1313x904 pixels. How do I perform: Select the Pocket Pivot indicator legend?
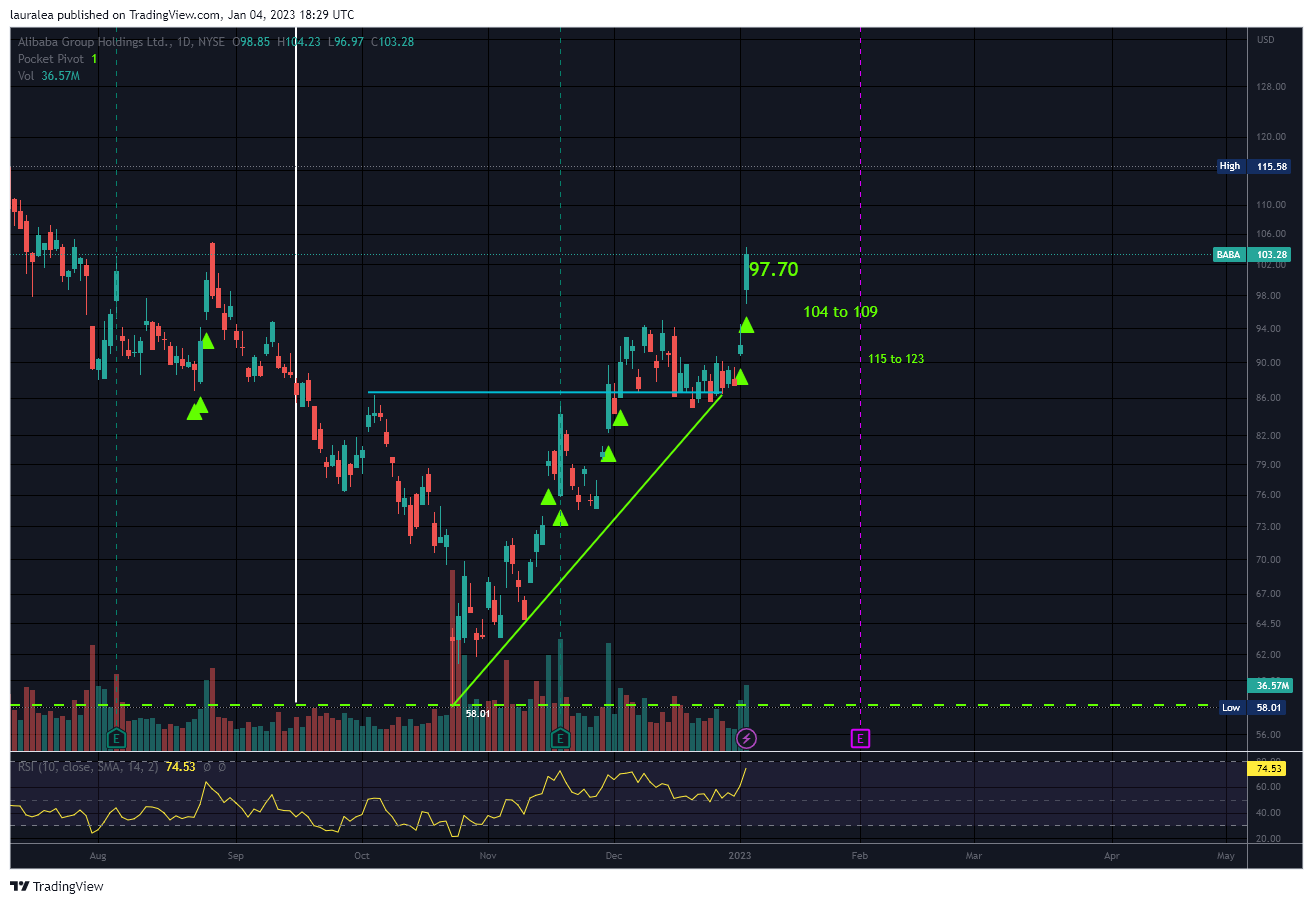pyautogui.click(x=57, y=59)
